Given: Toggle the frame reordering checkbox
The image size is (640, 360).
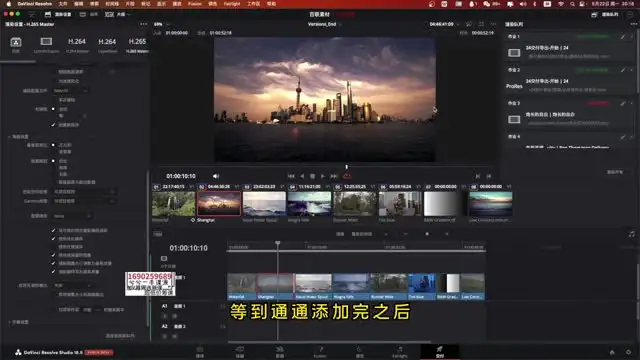Looking at the screenshot, I should click(x=53, y=124).
